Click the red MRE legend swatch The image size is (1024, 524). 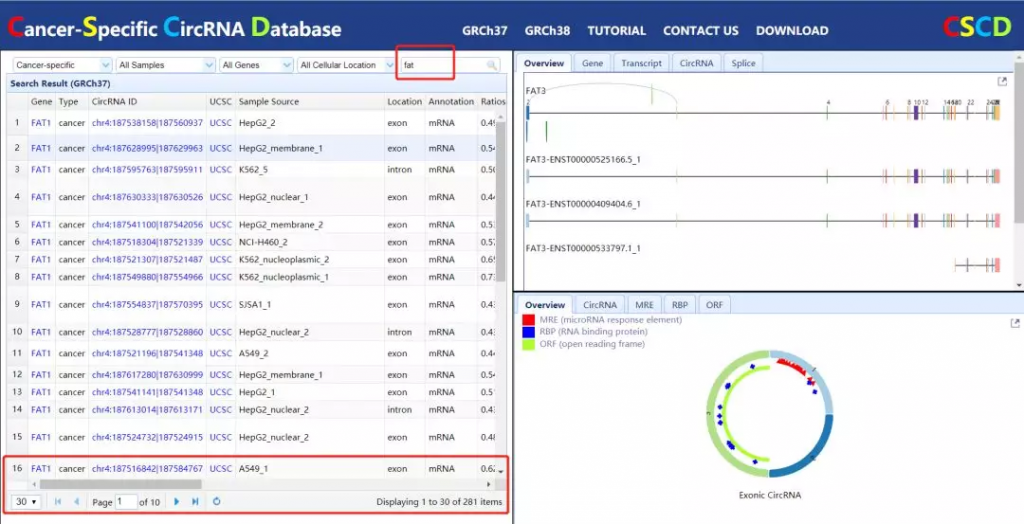529,320
